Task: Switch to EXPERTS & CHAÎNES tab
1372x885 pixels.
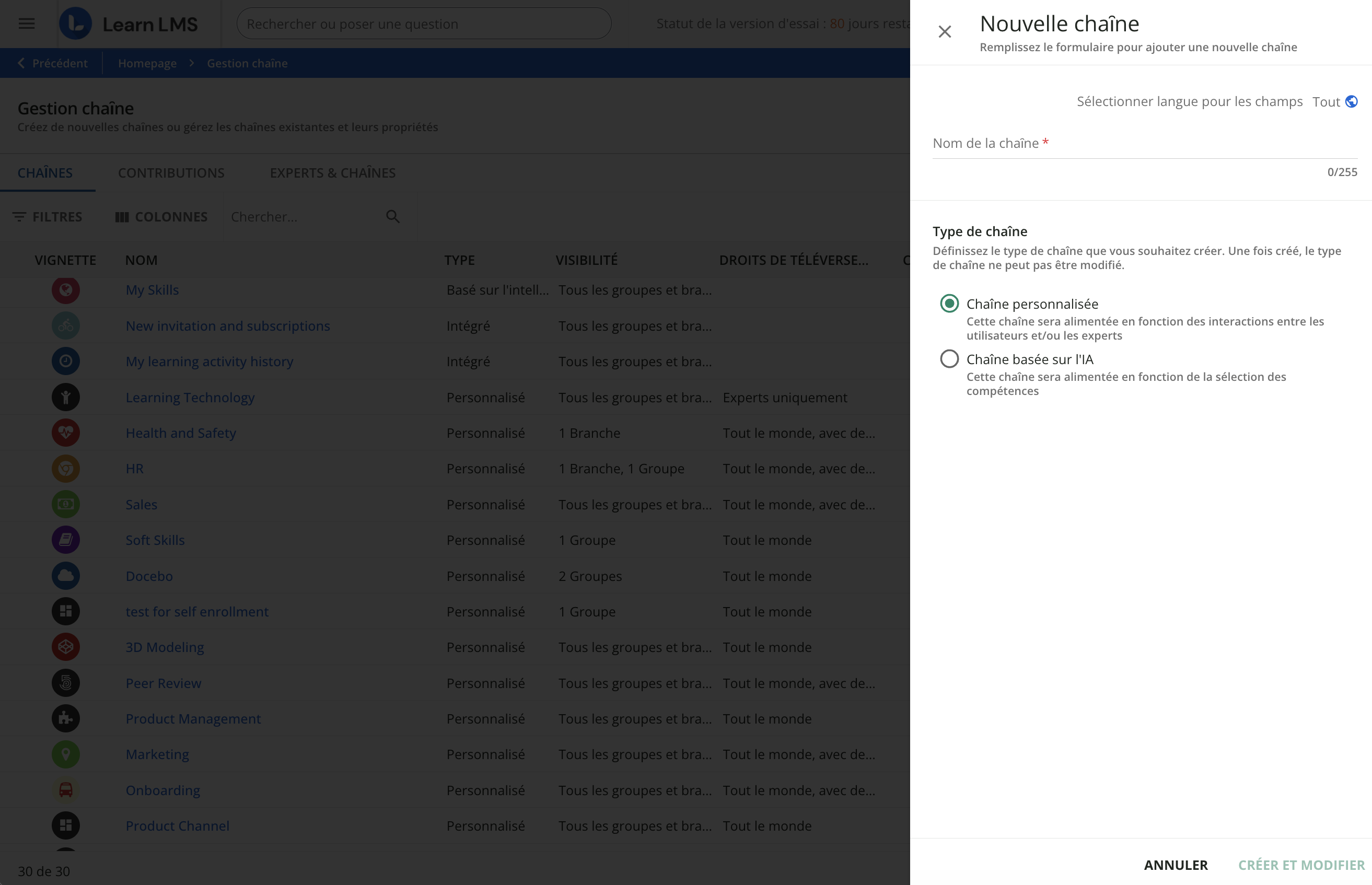Action: 333,173
